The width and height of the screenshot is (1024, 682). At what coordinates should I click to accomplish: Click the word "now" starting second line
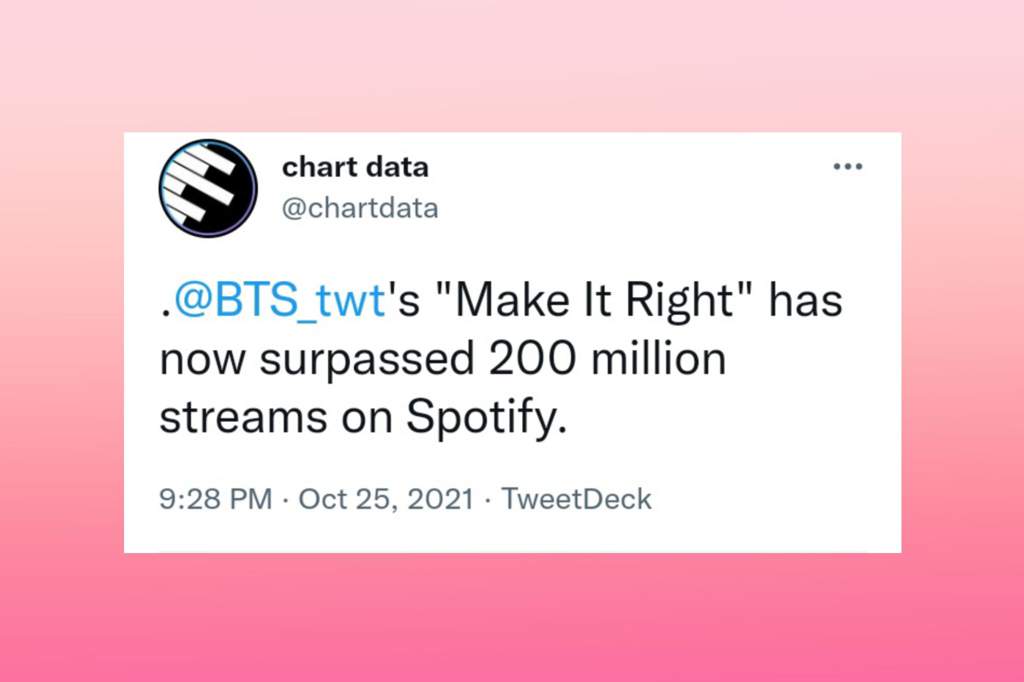point(202,362)
